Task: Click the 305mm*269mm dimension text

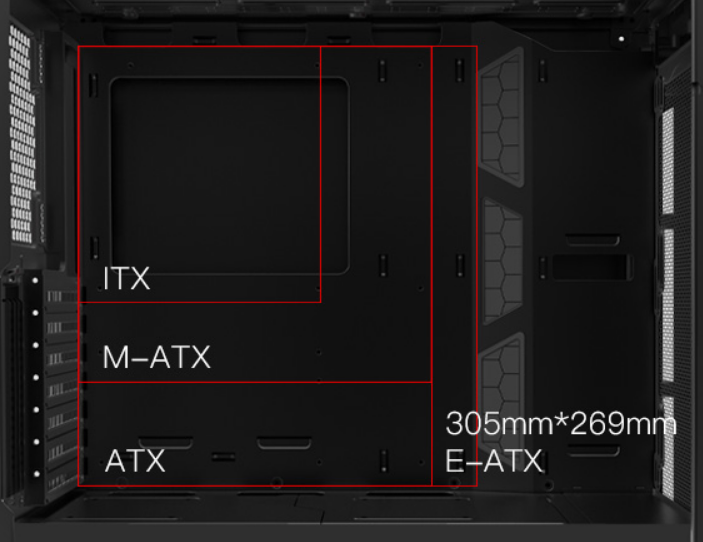Action: [561, 423]
